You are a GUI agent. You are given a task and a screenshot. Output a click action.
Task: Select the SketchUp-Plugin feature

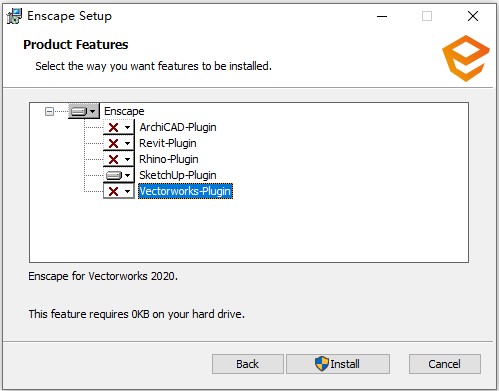178,175
